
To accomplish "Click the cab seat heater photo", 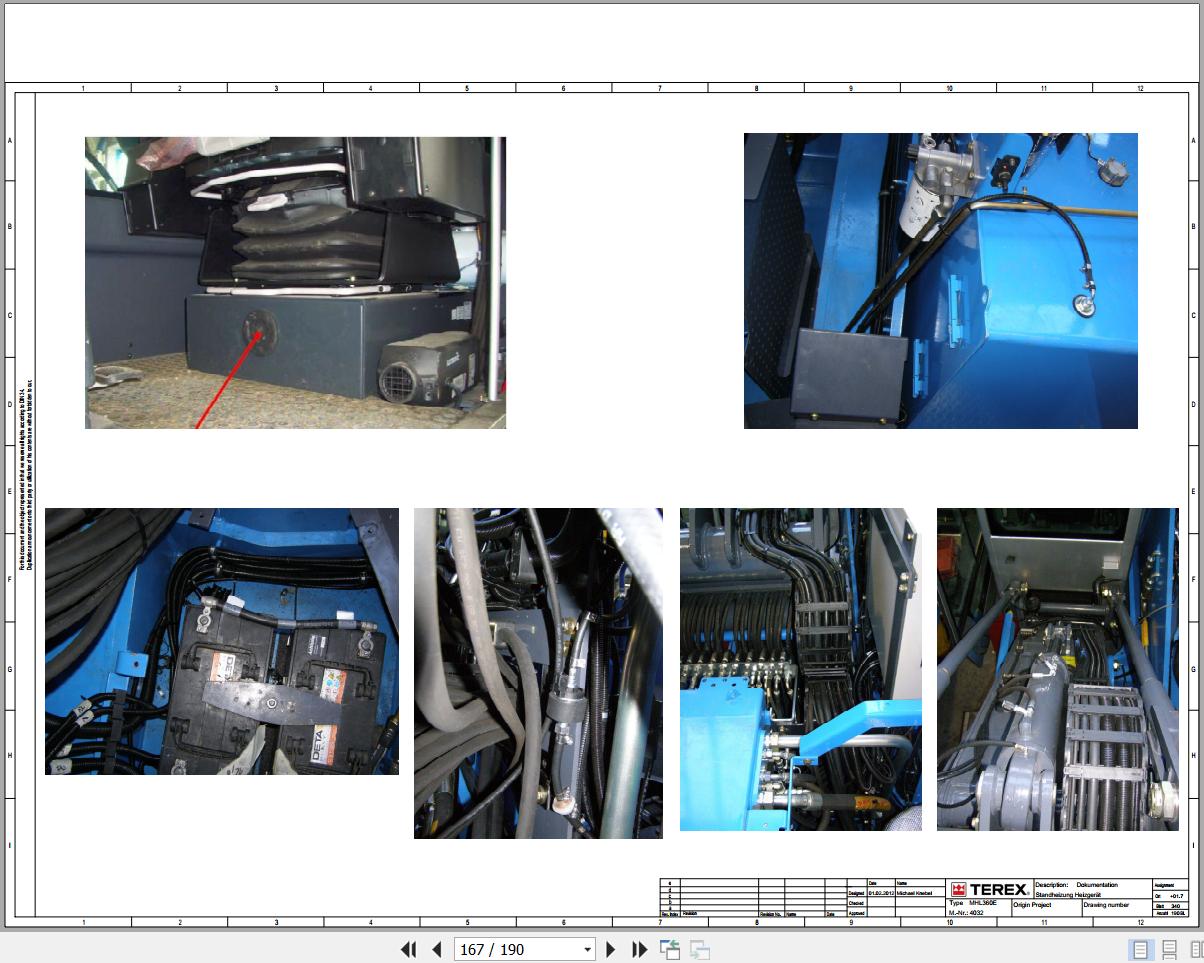I will point(295,282).
